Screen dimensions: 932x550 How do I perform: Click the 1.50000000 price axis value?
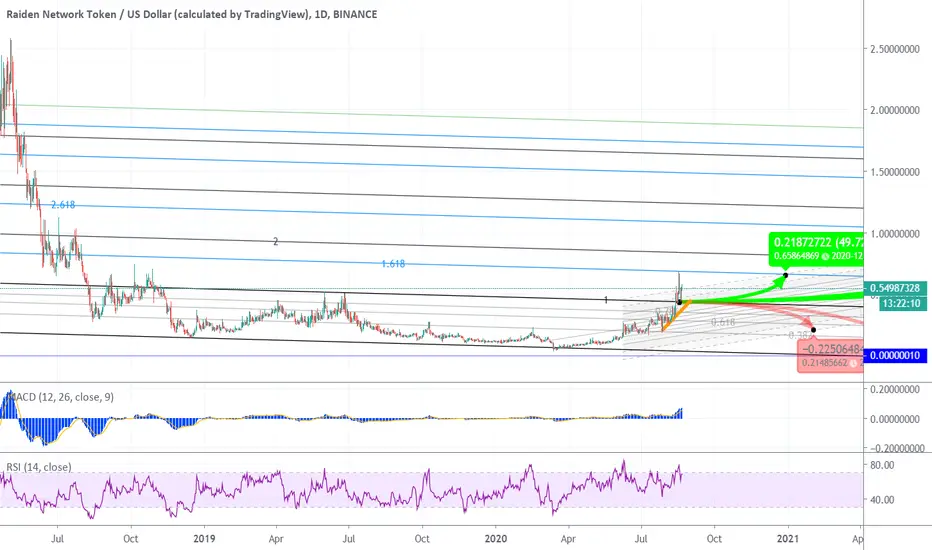(895, 172)
